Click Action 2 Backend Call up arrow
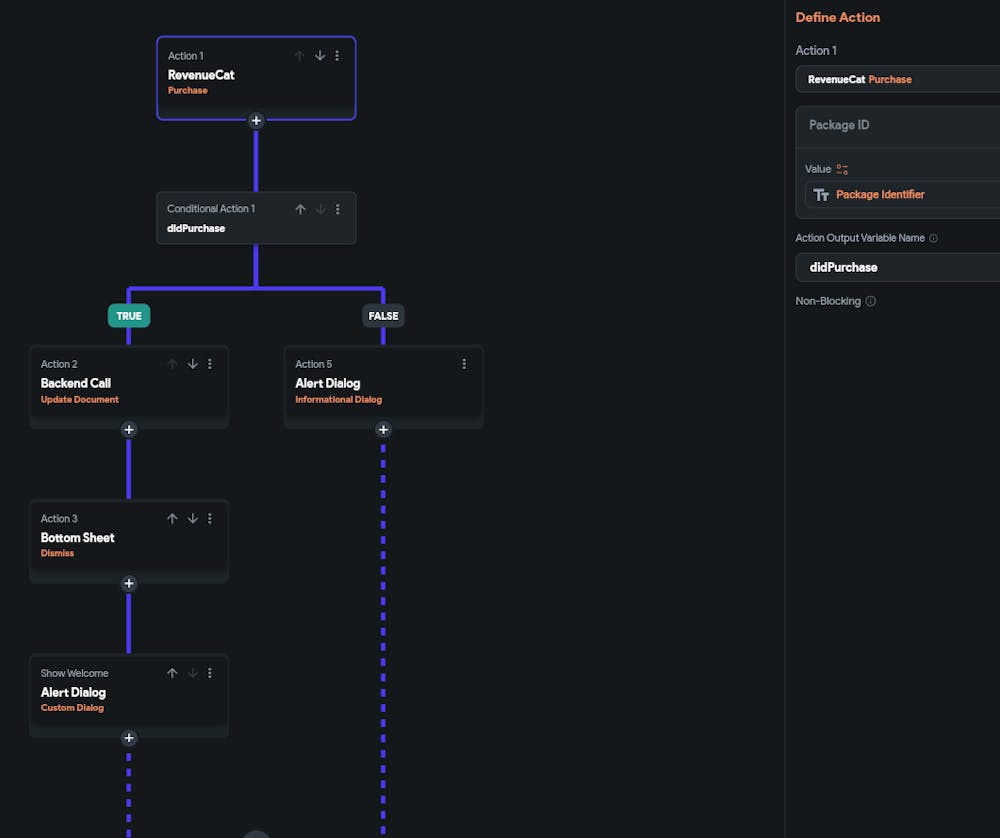 click(x=172, y=364)
